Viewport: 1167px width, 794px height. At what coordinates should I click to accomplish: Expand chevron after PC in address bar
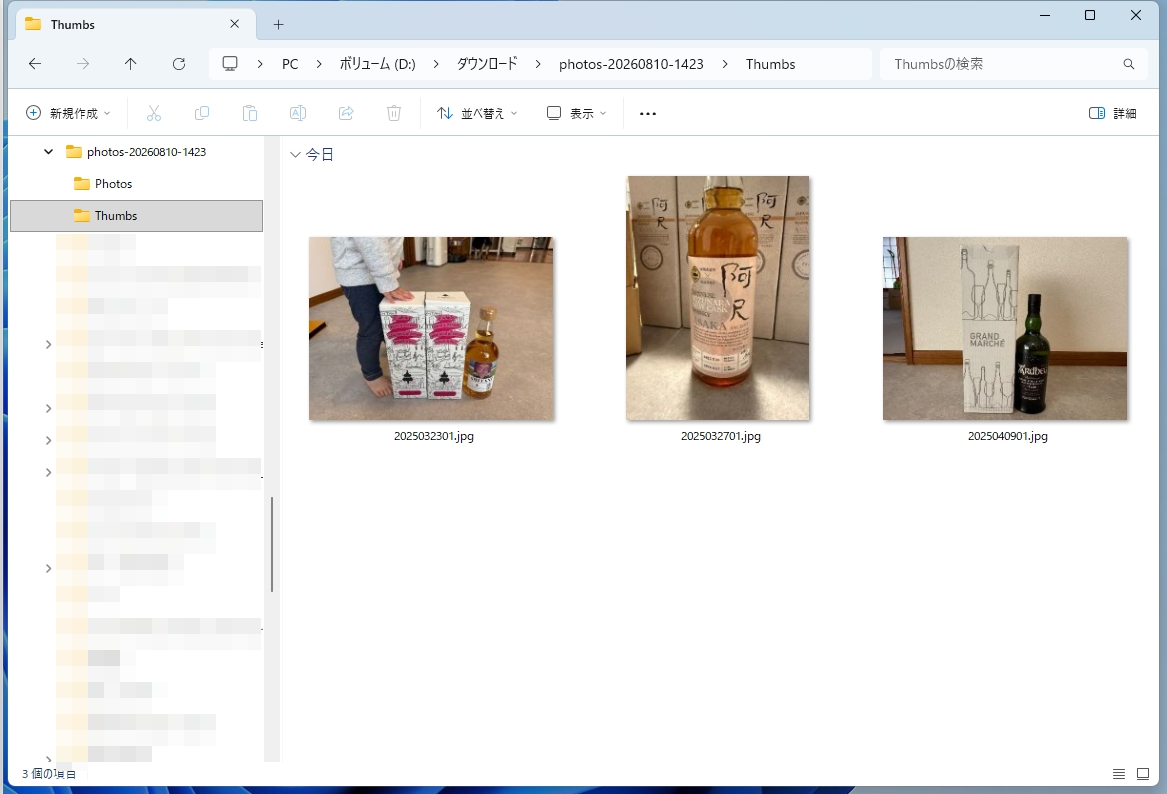pos(319,64)
